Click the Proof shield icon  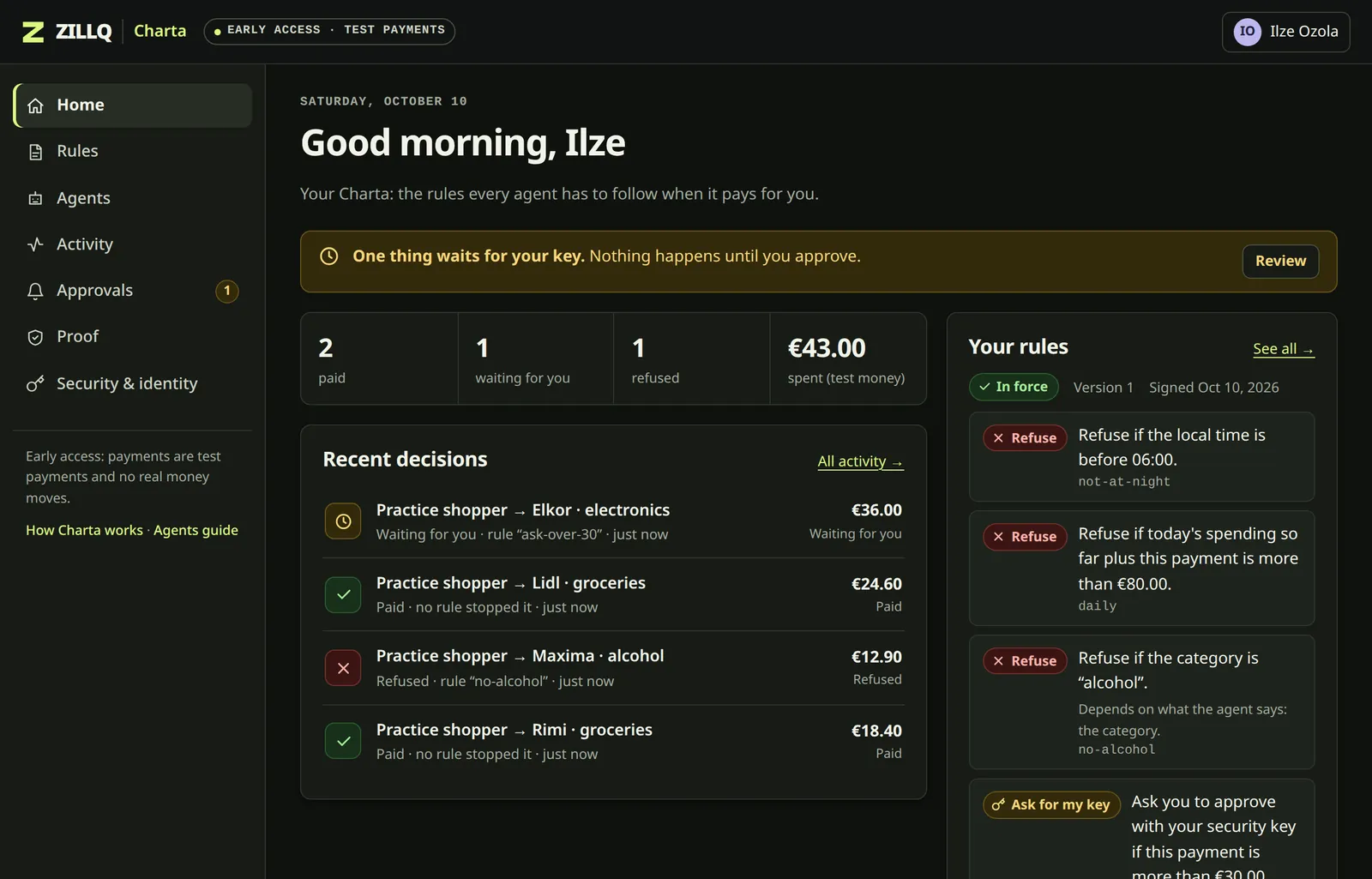35,337
